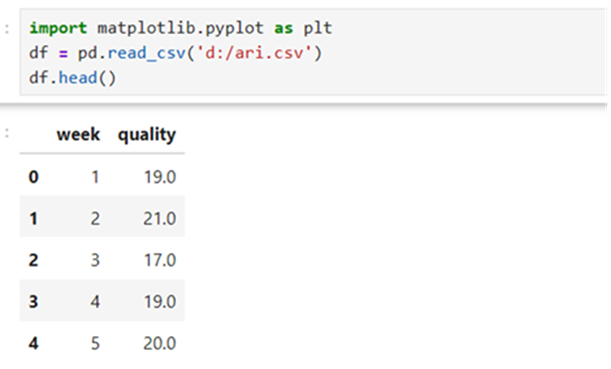Click the matplotlib.pyplot module text
This screenshot has width=611, height=369.
tap(180, 29)
